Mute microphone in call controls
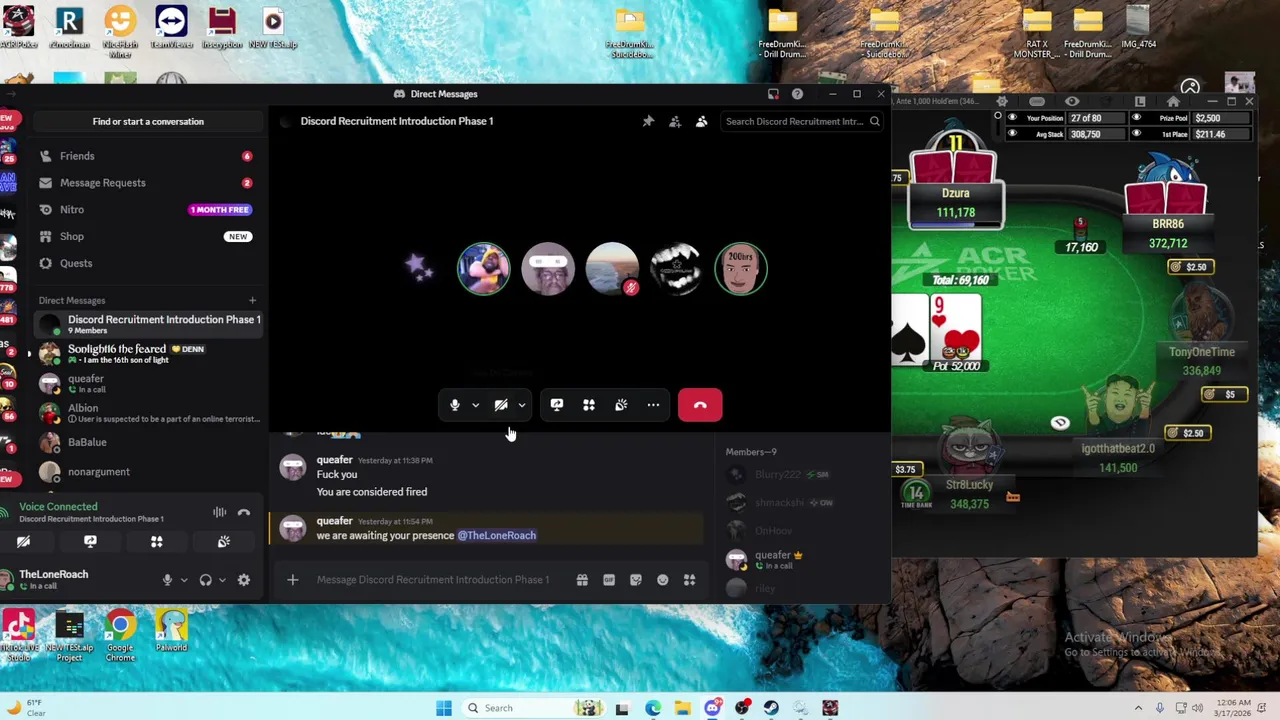This screenshot has width=1280, height=720. [x=455, y=405]
